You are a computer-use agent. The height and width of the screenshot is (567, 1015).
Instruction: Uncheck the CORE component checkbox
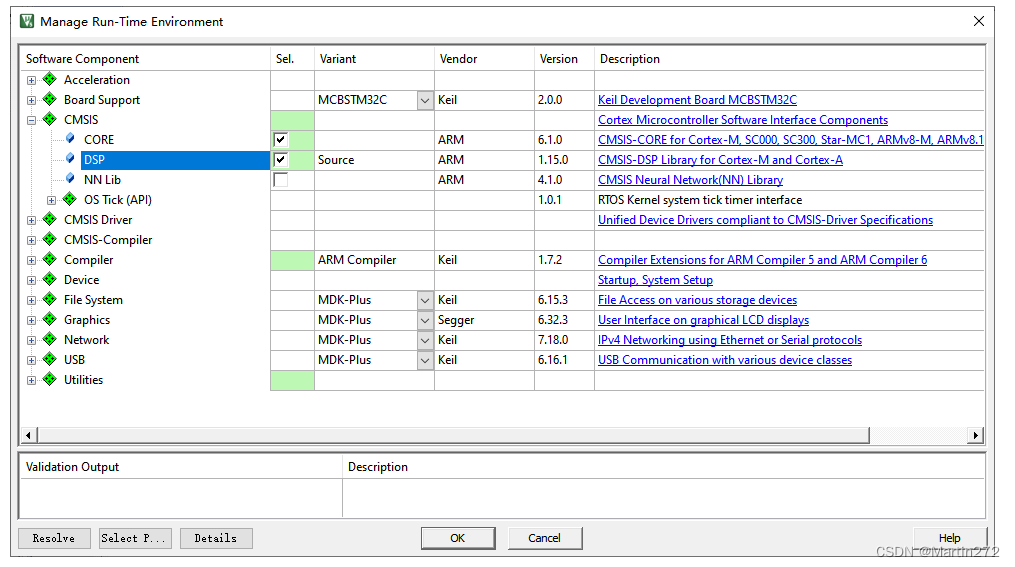point(280,140)
